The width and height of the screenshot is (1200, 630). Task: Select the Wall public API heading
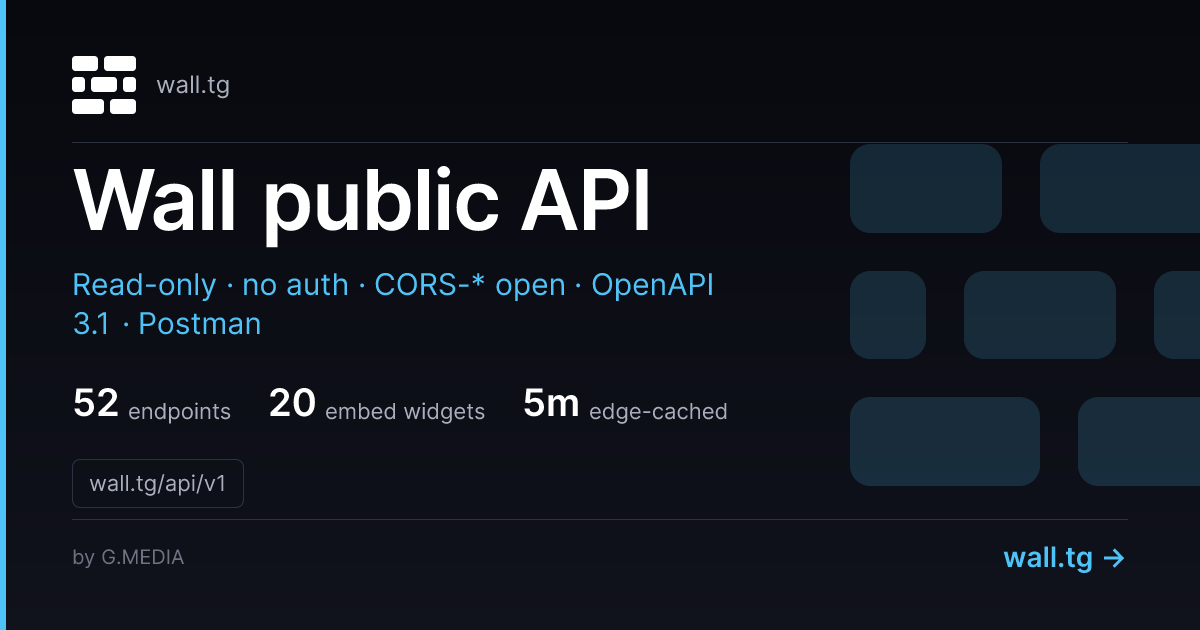362,203
